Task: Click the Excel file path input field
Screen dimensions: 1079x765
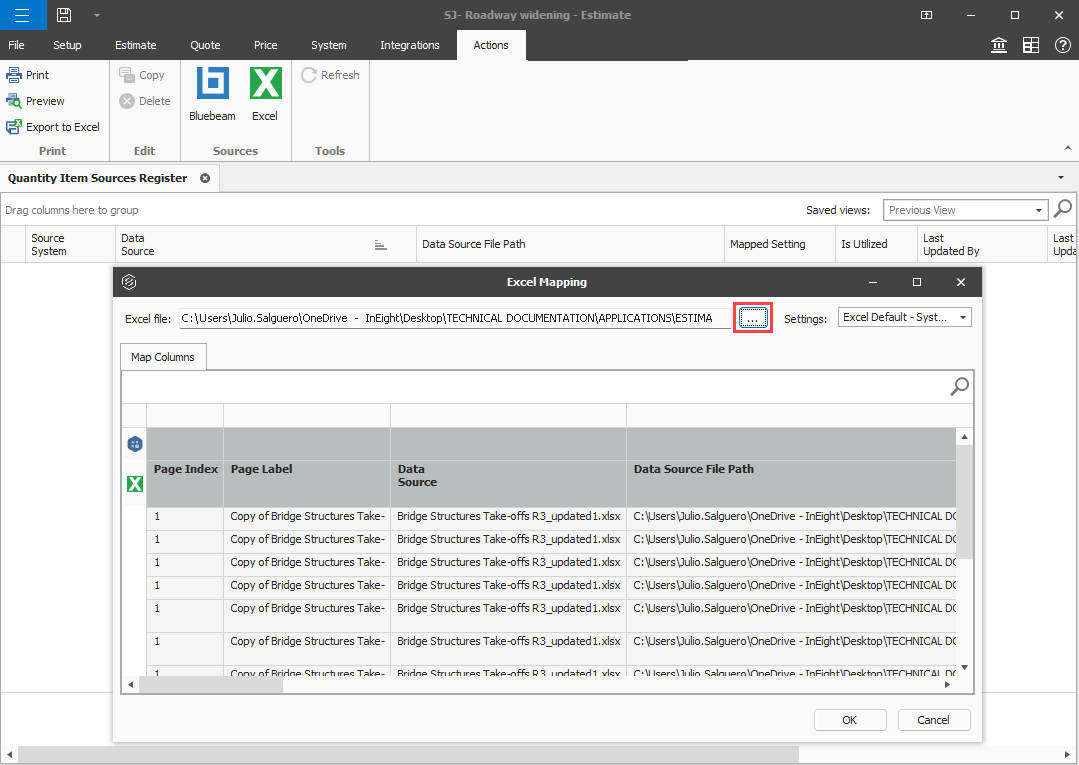Action: 455,318
